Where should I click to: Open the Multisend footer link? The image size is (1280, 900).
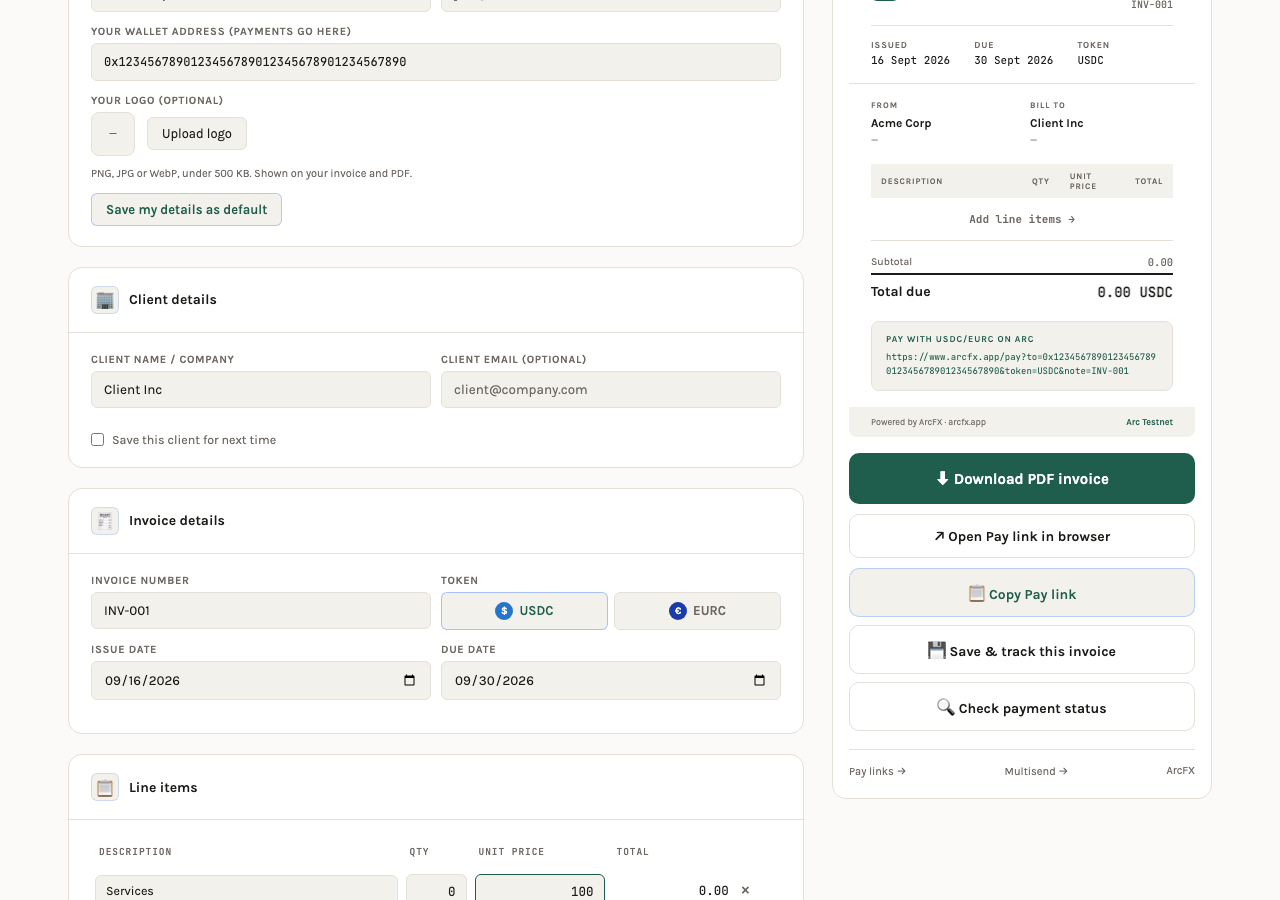(x=1036, y=771)
